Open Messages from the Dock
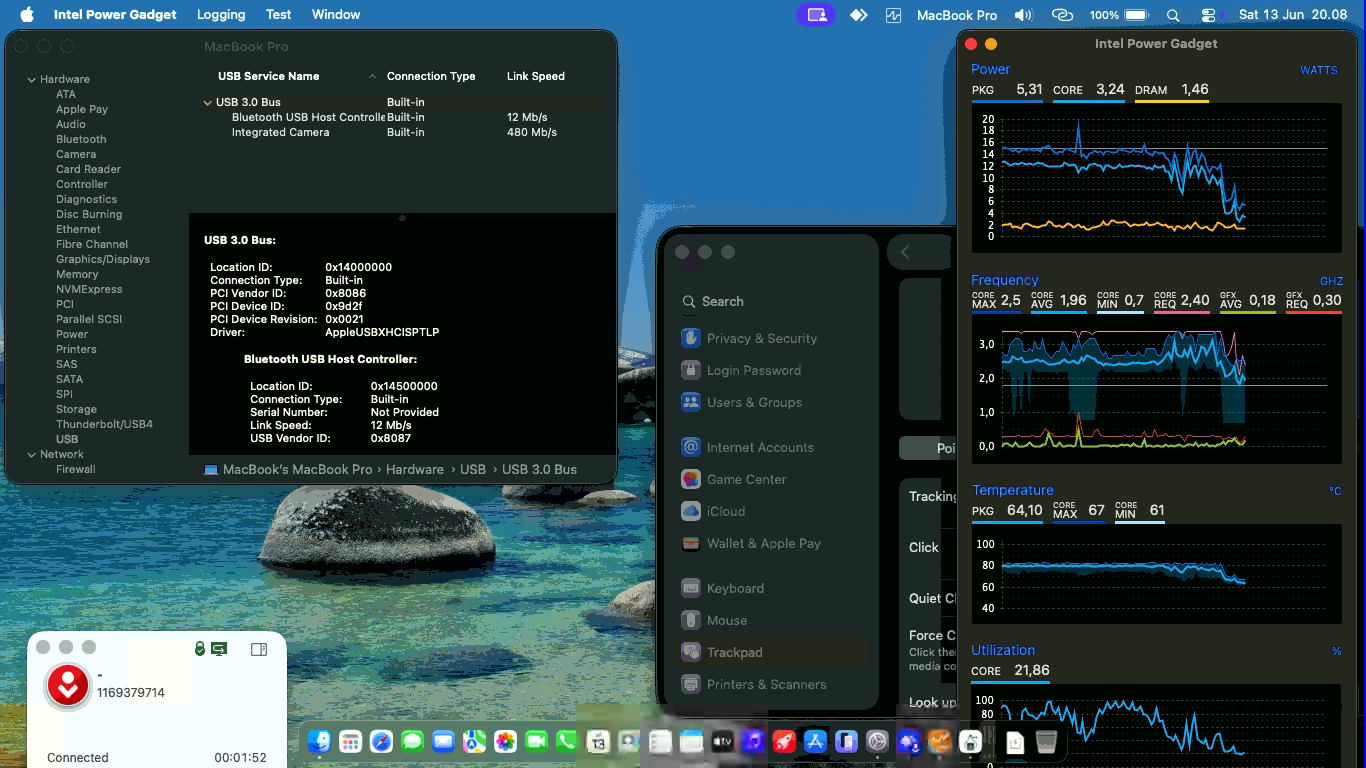The image size is (1366, 768). (412, 741)
